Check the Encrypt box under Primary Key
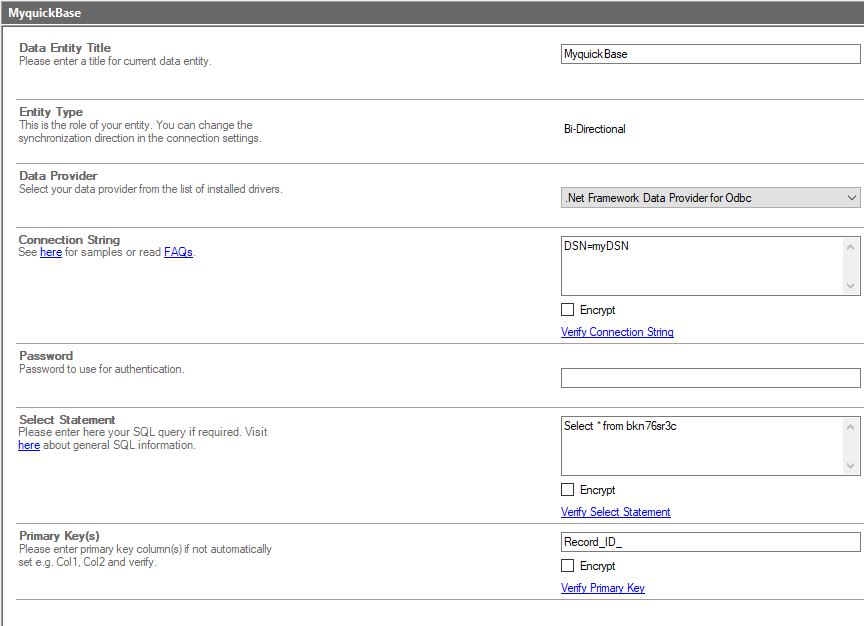This screenshot has height=626, width=864. click(568, 566)
